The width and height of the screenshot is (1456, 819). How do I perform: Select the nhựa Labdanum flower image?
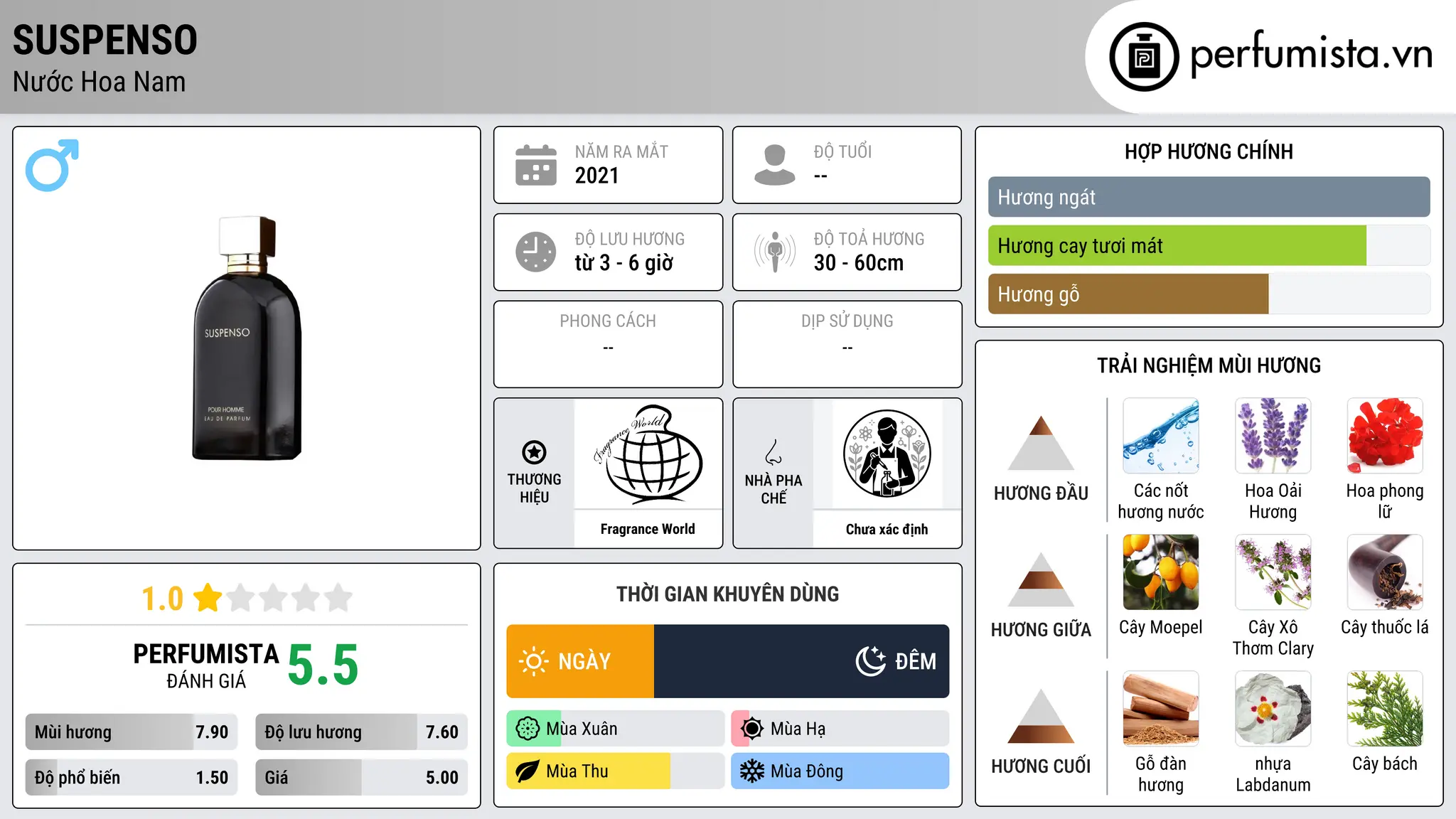pos(1273,709)
